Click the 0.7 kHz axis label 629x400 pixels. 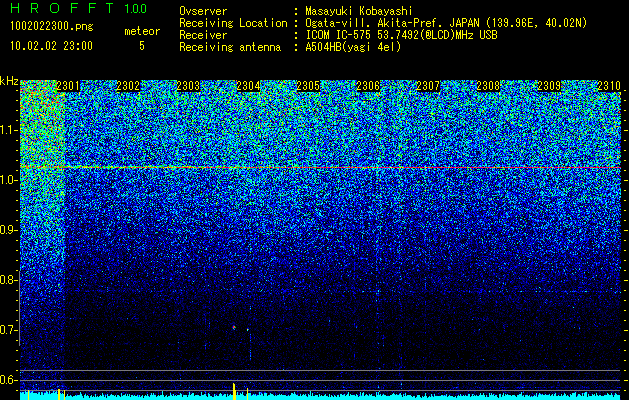click(9, 330)
